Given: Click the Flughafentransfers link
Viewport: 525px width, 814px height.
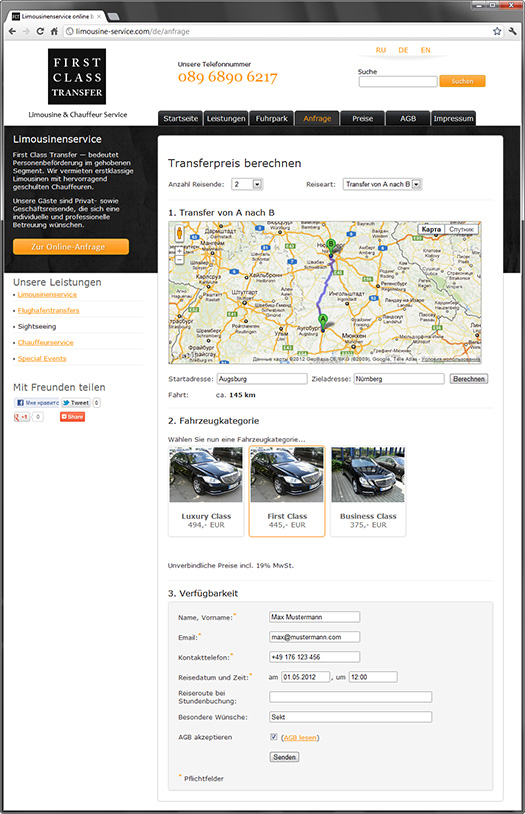Looking at the screenshot, I should 48,310.
